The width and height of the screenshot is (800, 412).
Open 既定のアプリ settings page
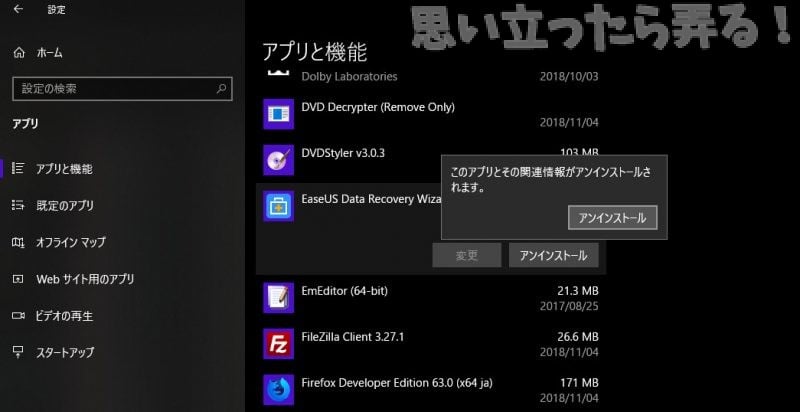coord(65,205)
